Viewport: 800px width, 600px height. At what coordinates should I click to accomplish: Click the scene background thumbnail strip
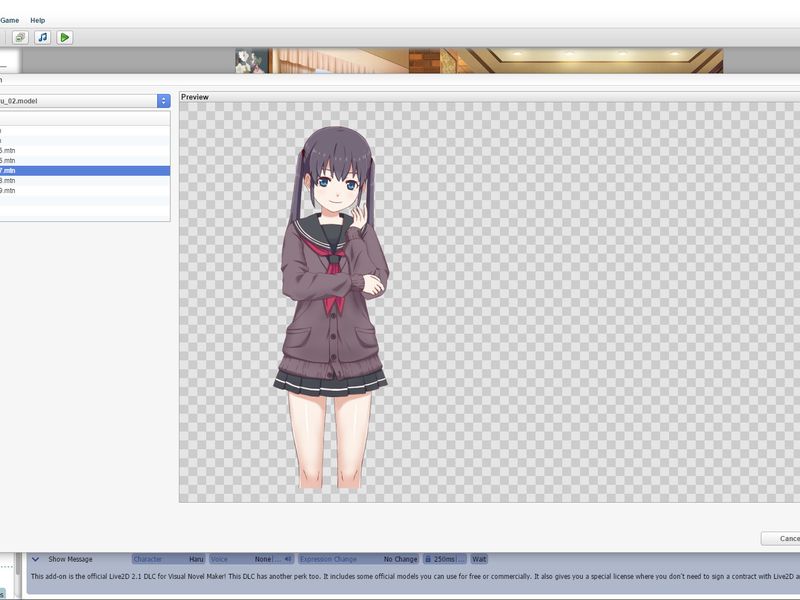[x=479, y=61]
